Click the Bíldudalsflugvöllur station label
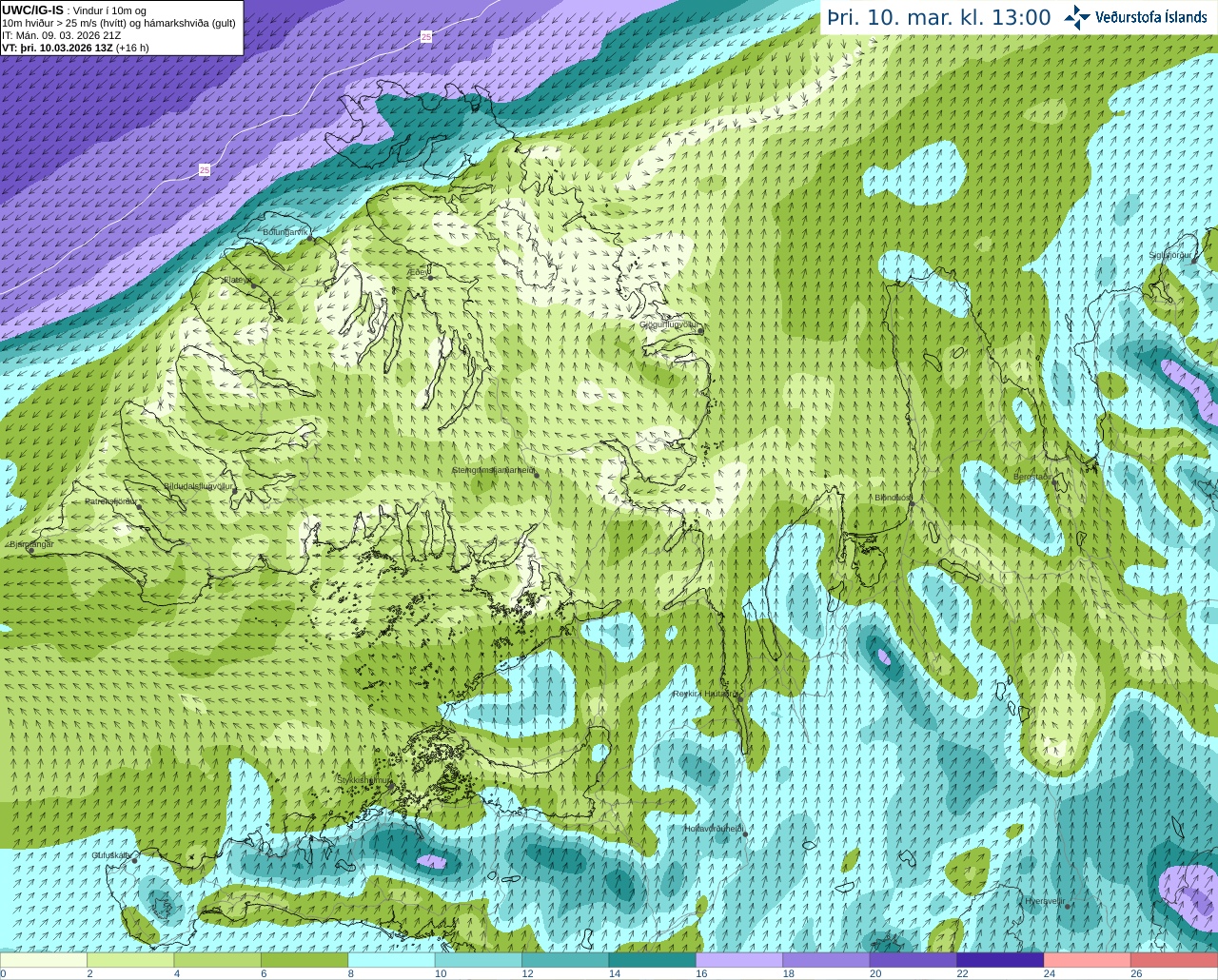1218x980 pixels. (x=198, y=486)
